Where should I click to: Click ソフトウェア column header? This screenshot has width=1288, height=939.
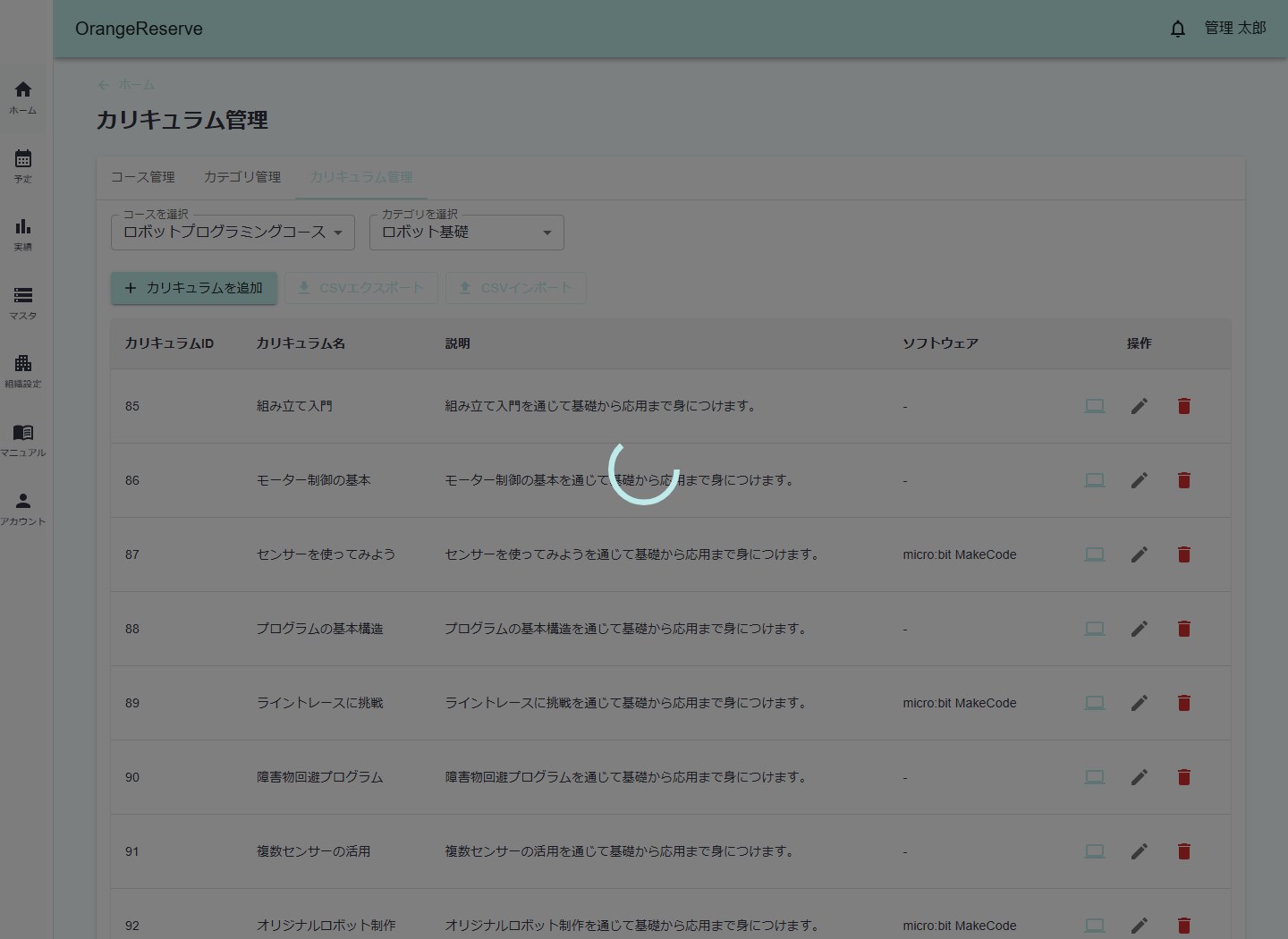(940, 343)
